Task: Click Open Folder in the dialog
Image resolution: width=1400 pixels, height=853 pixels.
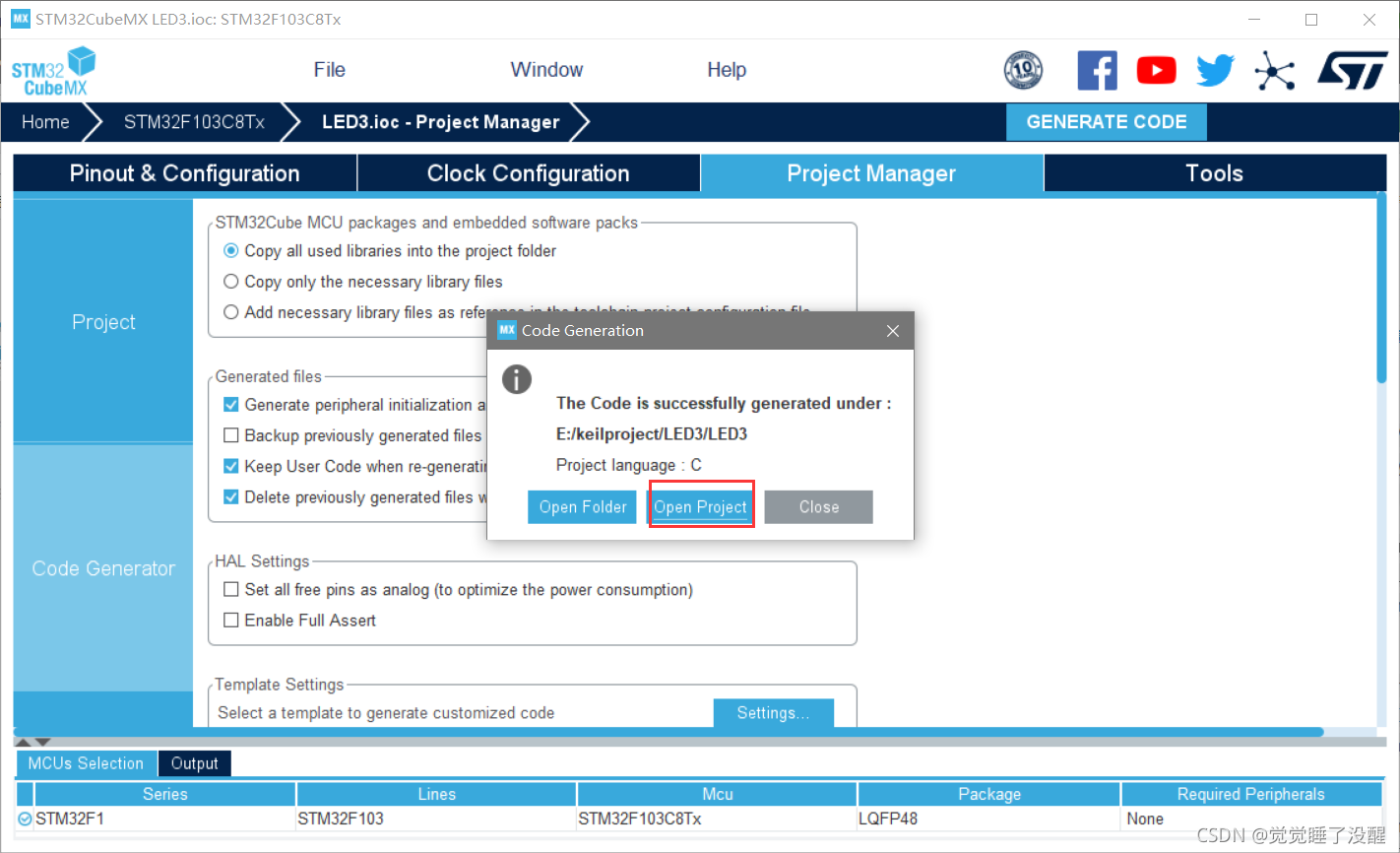Action: (582, 507)
